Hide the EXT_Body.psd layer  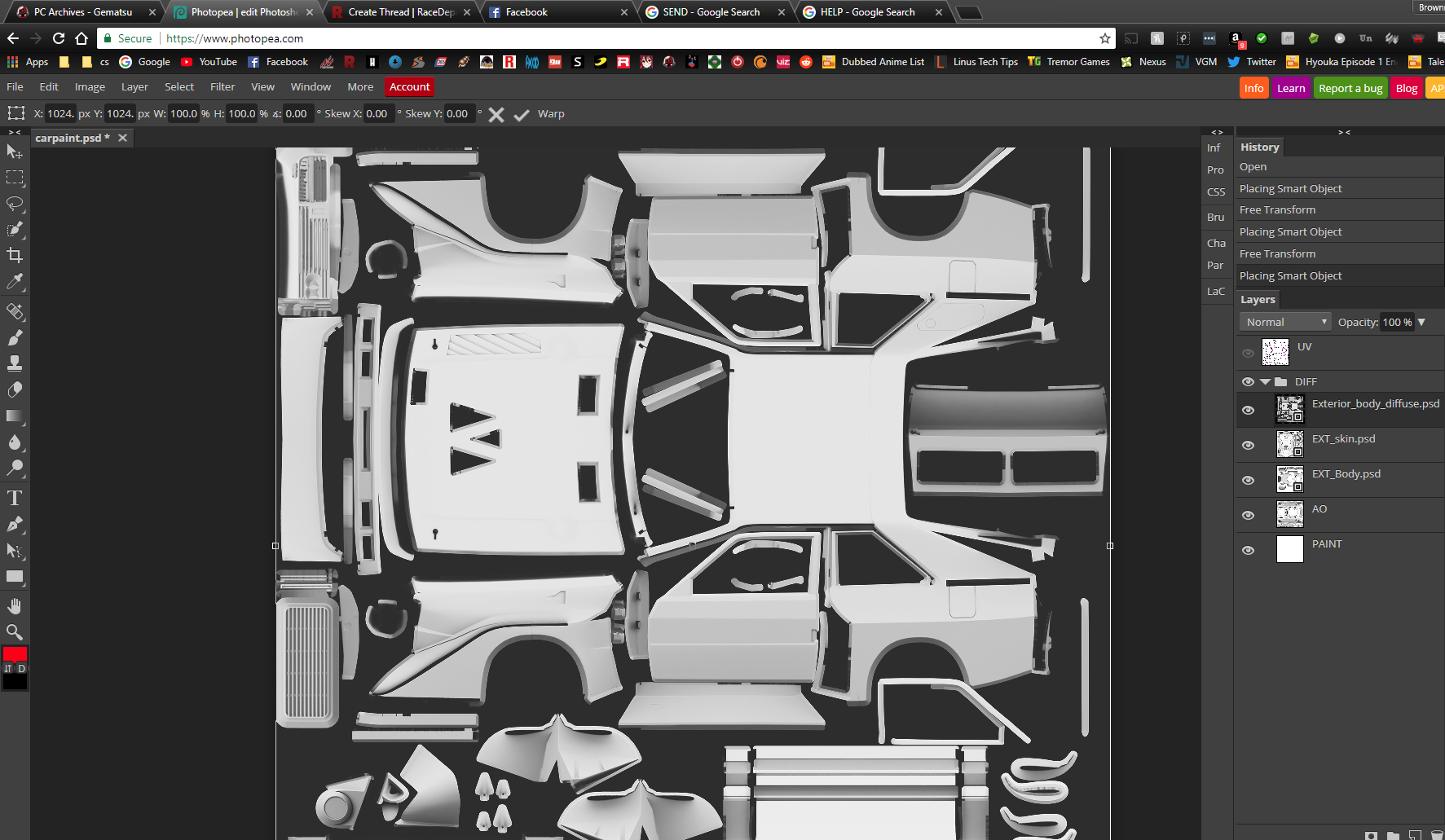pyautogui.click(x=1248, y=480)
